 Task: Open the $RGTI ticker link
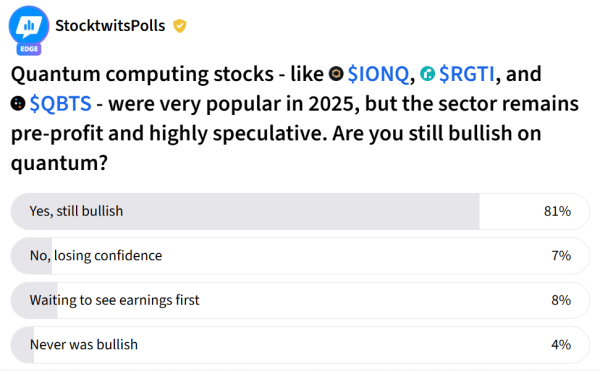(466, 74)
